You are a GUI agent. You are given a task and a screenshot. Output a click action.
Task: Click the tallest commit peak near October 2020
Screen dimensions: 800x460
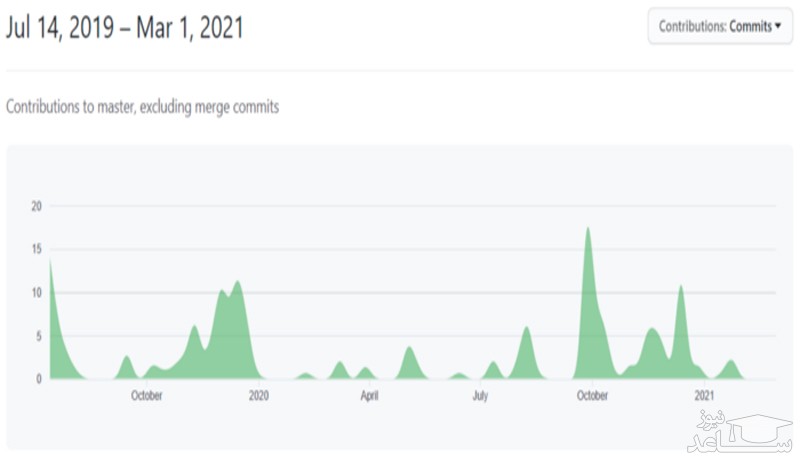[x=588, y=240]
